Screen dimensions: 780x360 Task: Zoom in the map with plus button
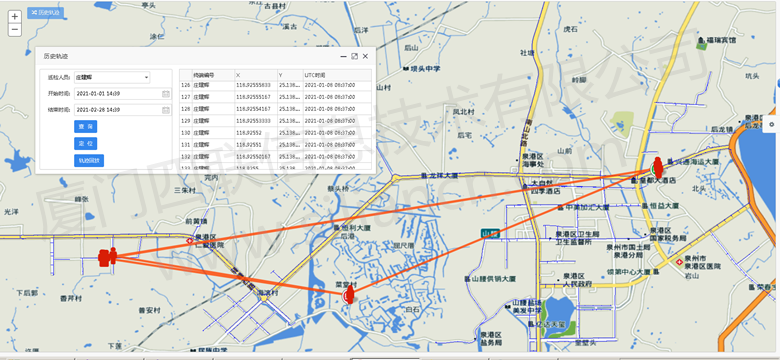(x=15, y=16)
